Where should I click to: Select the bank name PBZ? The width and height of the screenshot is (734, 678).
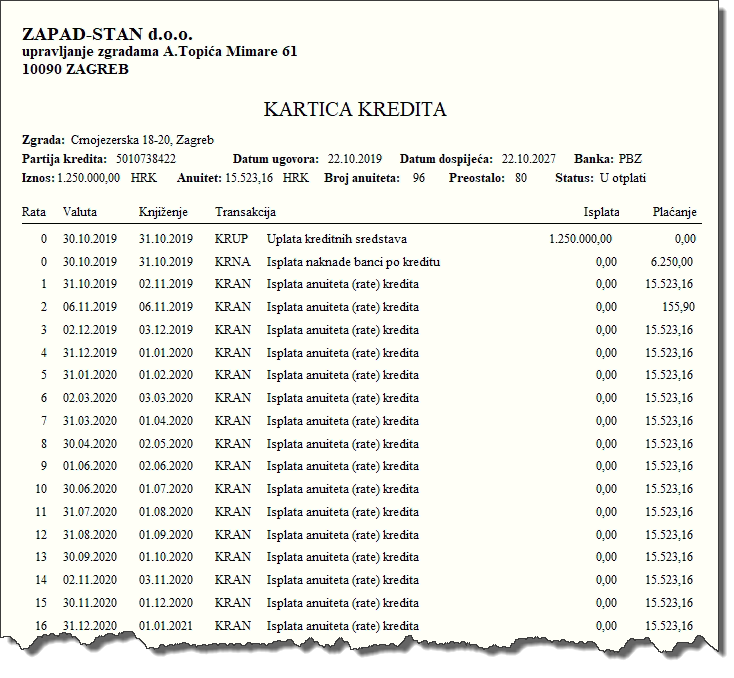[x=630, y=159]
